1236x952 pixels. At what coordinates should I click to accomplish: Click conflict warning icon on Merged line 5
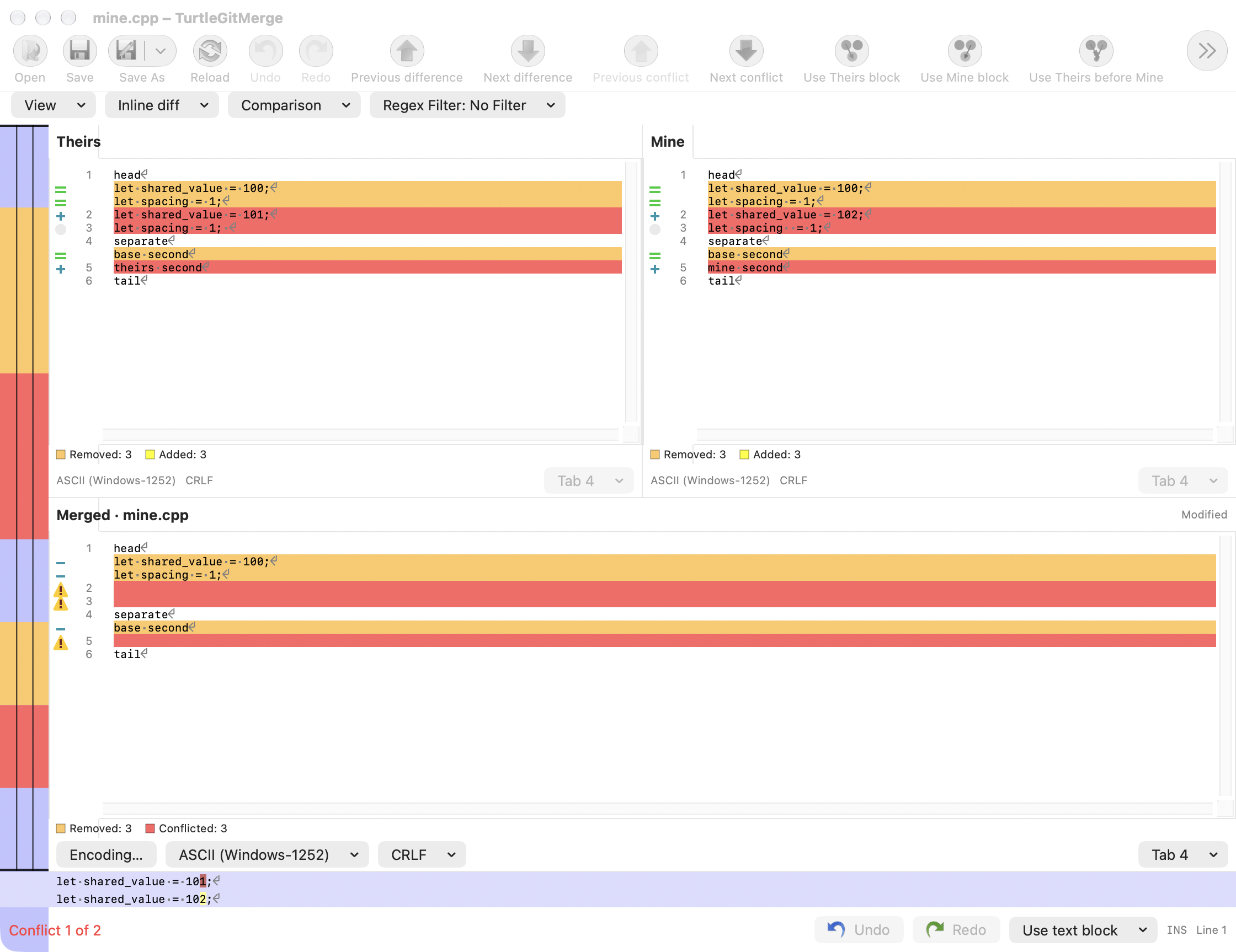pyautogui.click(x=61, y=643)
